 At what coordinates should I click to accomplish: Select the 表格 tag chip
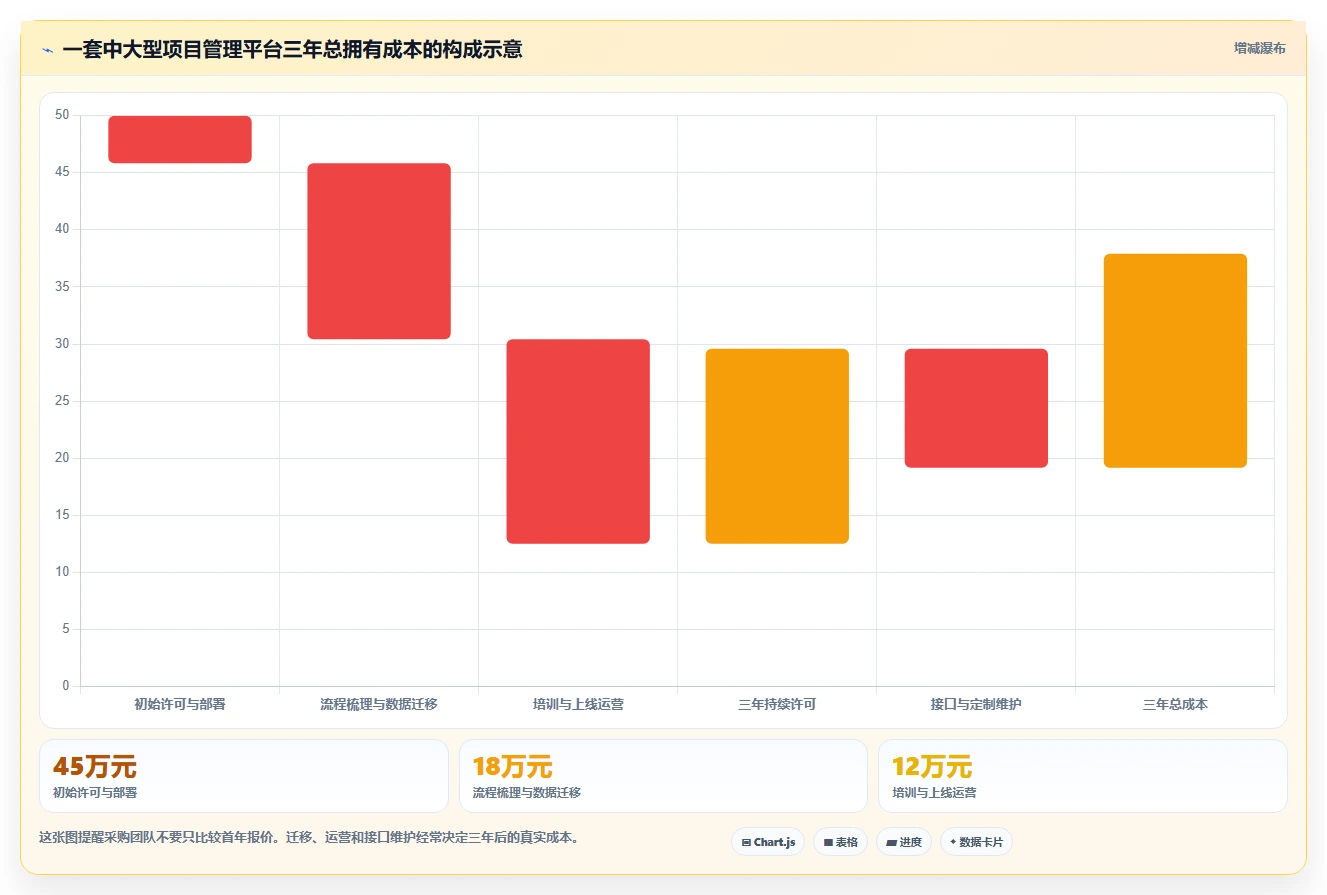tap(840, 842)
